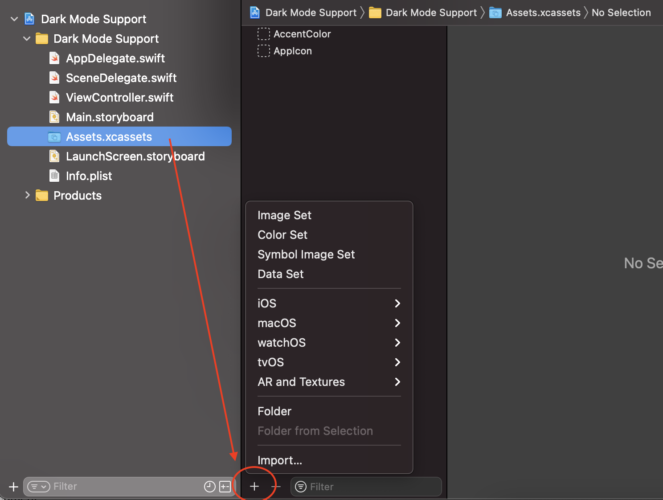Open LaunchScreen.storyboard file

135,156
